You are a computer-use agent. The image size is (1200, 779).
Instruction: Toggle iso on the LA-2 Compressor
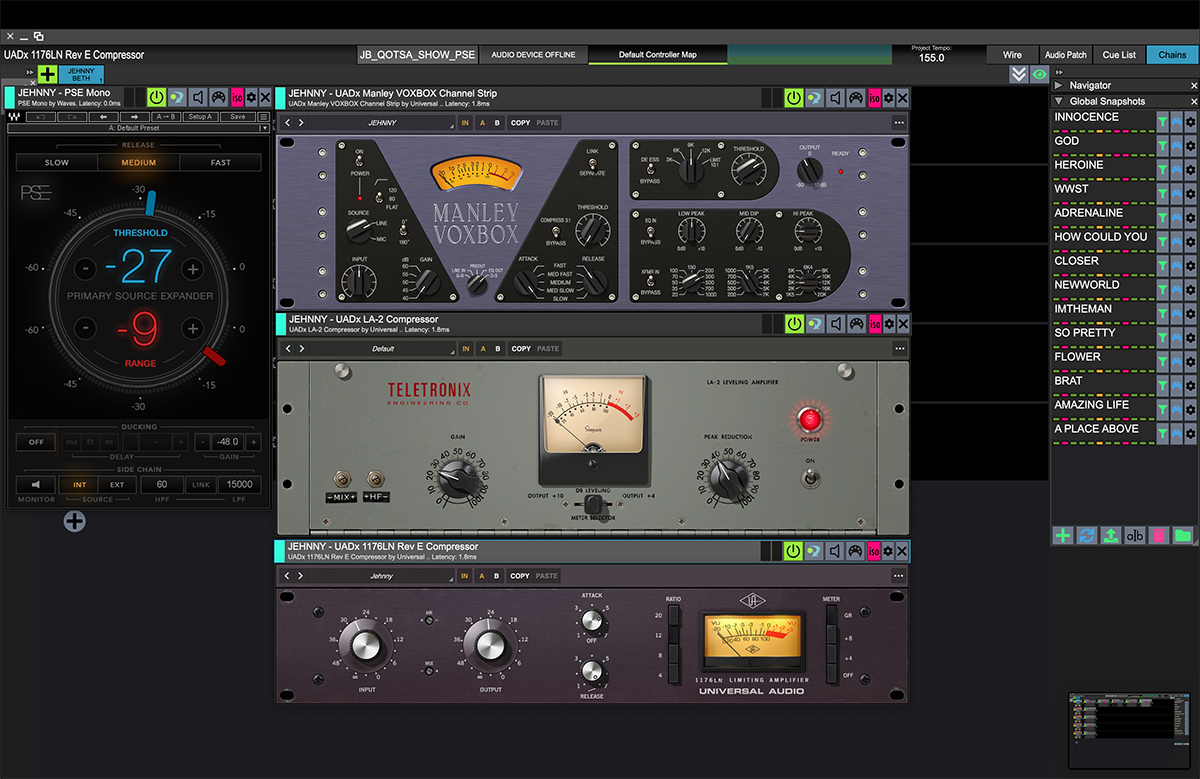point(875,324)
